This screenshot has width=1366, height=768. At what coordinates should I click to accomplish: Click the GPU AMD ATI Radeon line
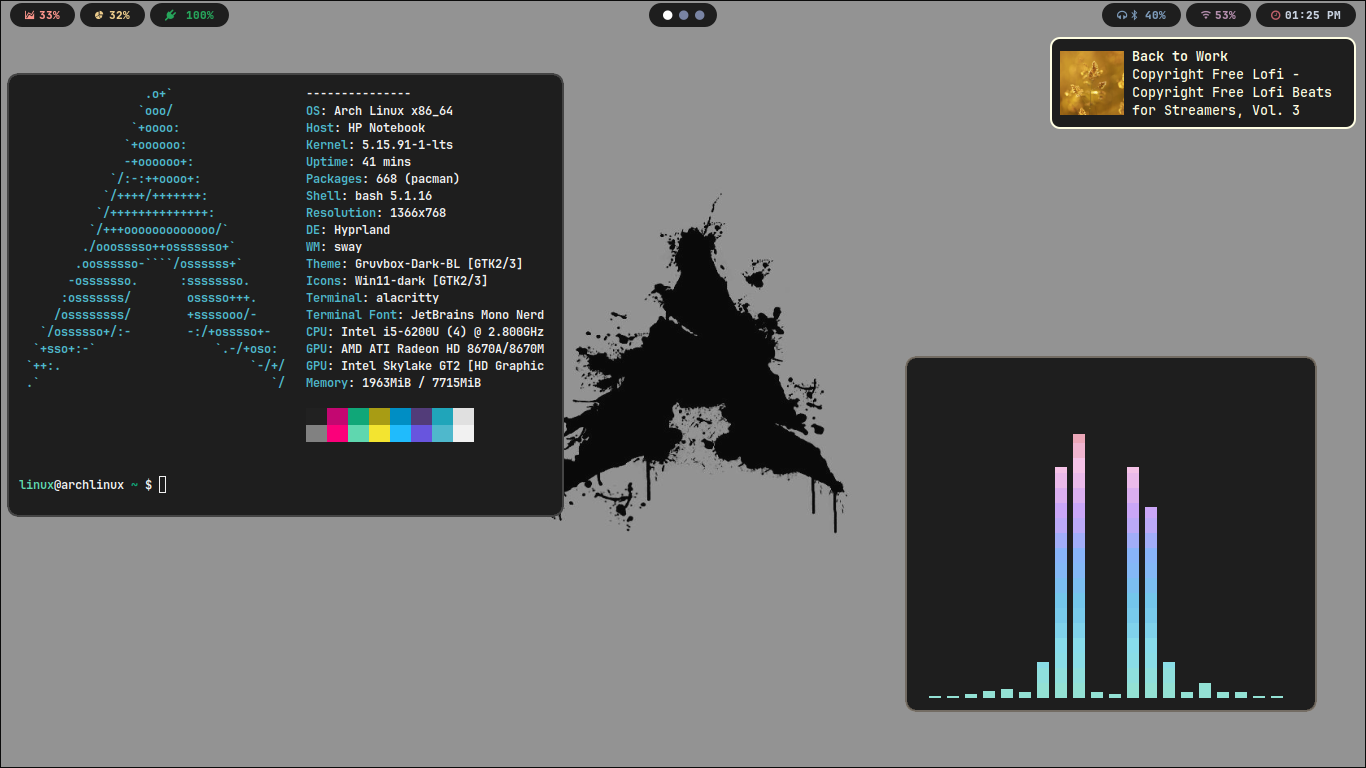(425, 349)
